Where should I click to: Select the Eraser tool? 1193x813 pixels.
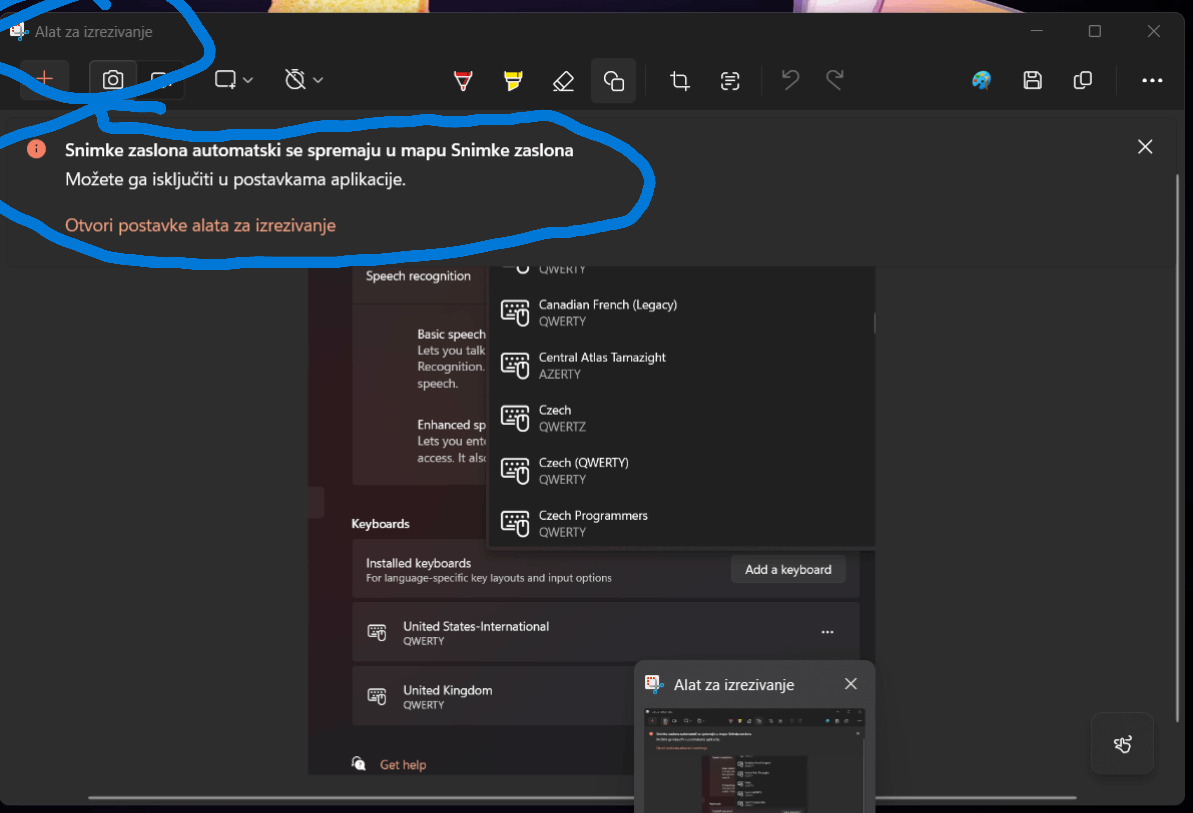coord(563,80)
